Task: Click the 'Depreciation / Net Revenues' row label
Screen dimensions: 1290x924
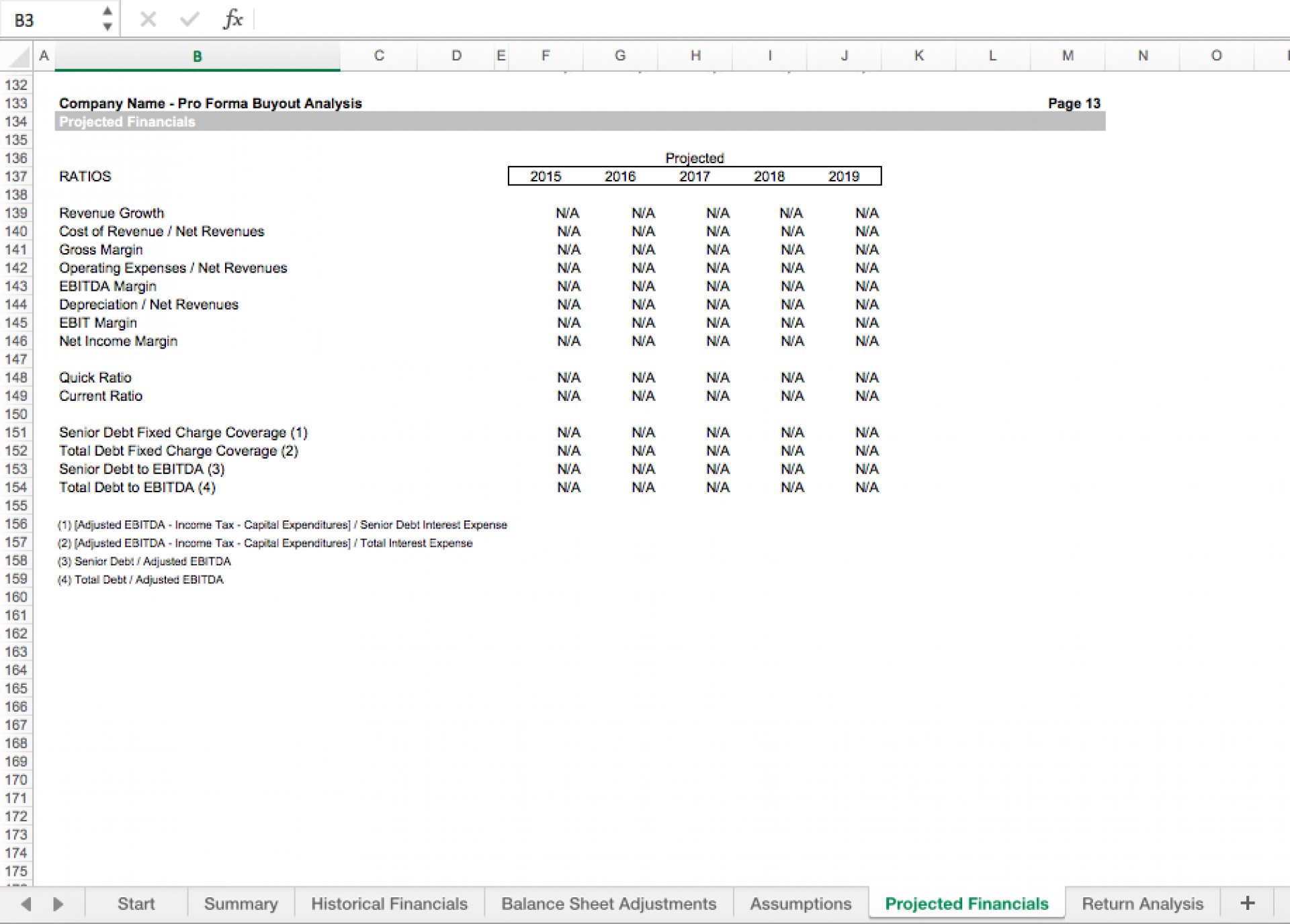Action: (x=148, y=304)
